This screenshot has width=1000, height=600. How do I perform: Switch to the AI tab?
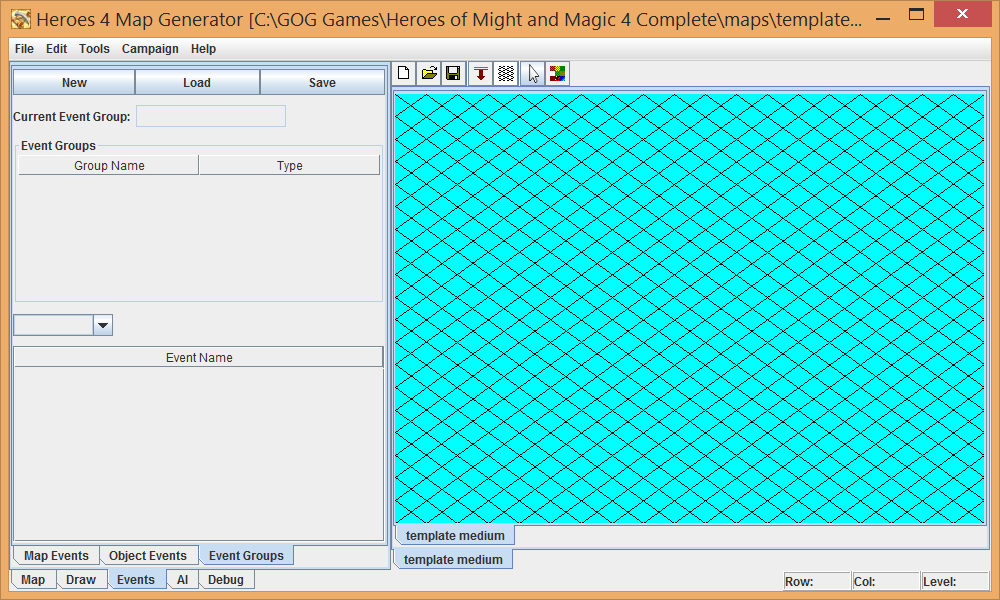tap(182, 580)
